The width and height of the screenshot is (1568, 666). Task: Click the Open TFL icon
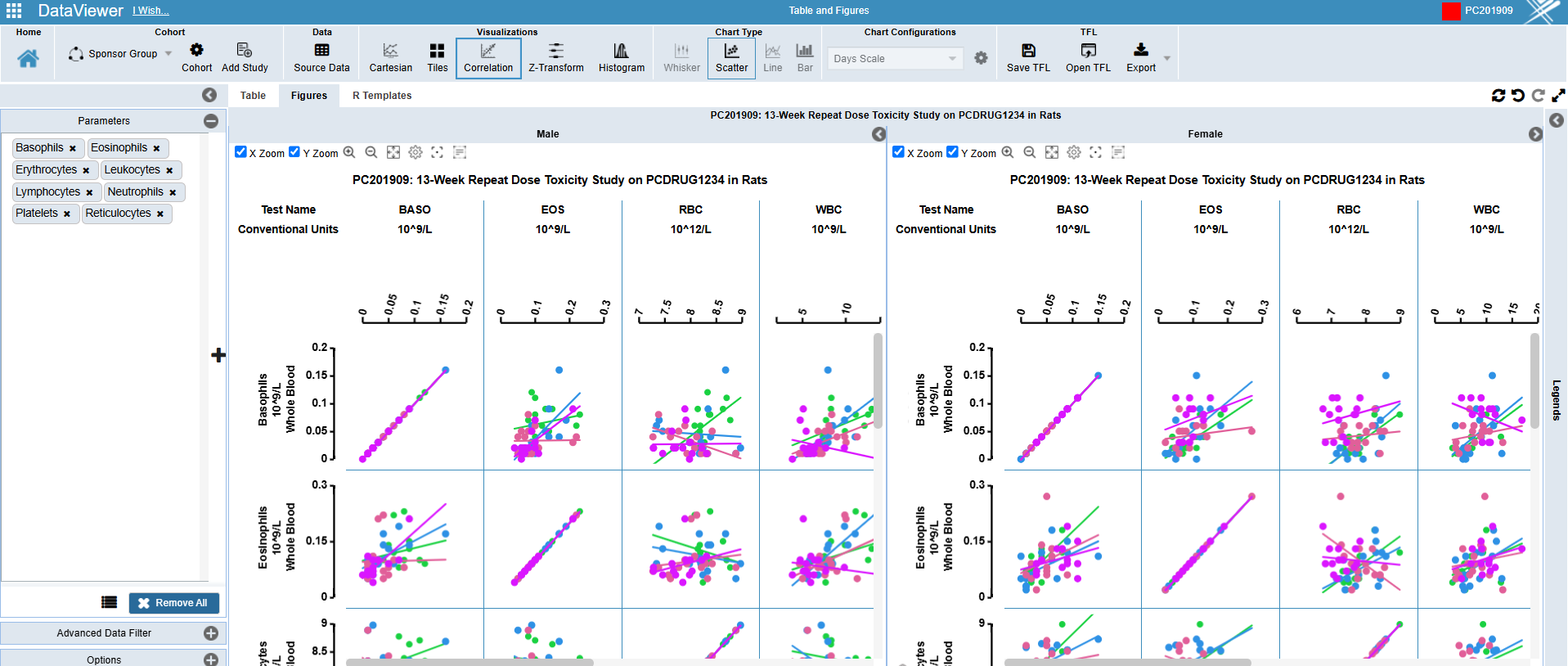1088,50
